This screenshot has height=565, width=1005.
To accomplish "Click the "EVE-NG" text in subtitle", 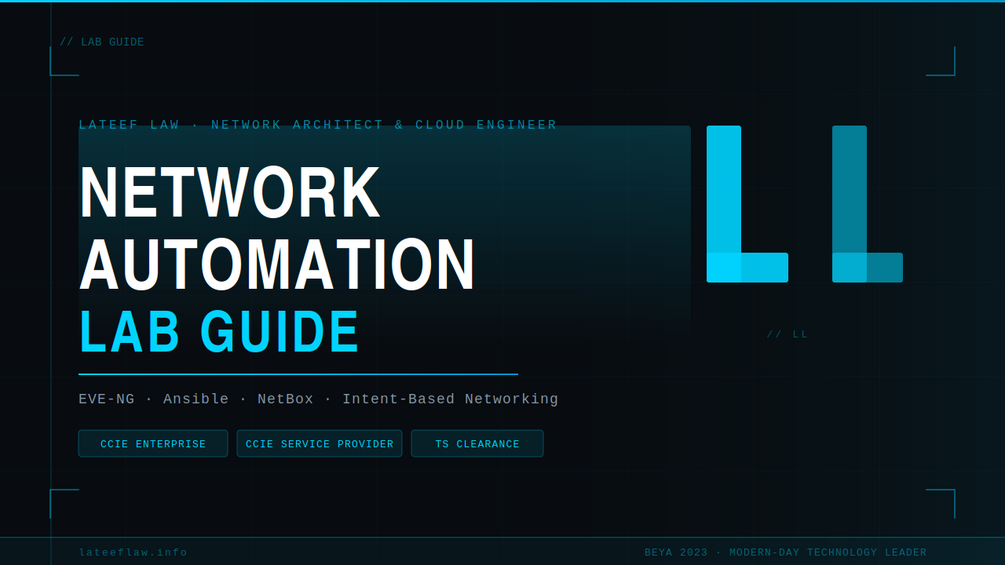I will click(106, 399).
